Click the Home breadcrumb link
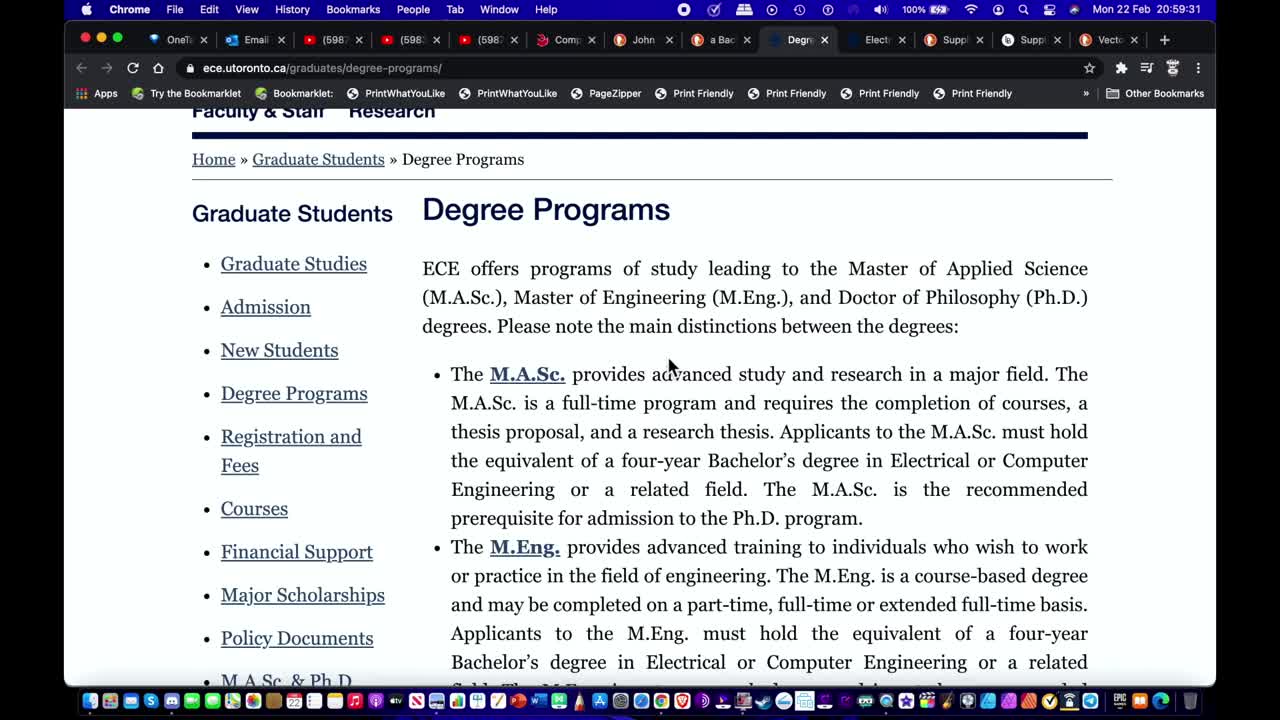This screenshot has height=720, width=1280. pyautogui.click(x=214, y=159)
